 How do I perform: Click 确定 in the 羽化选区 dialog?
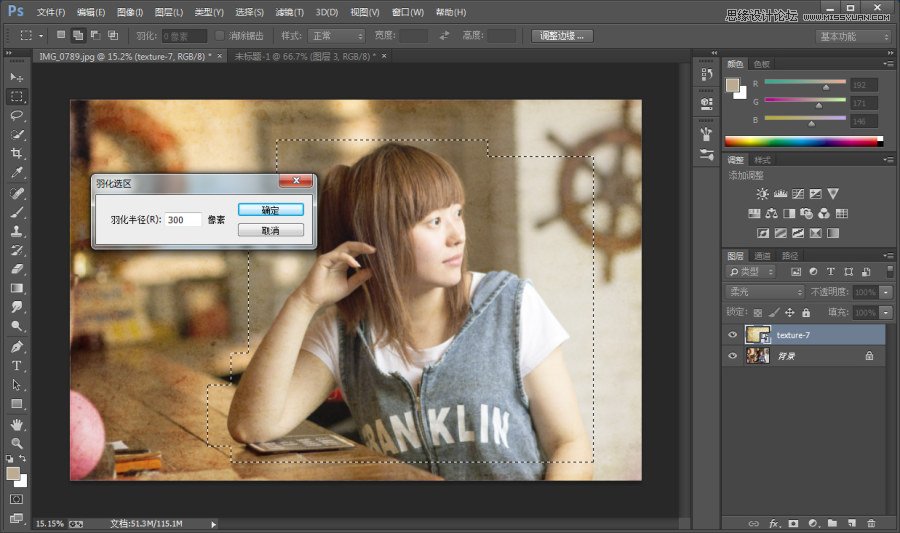click(270, 210)
